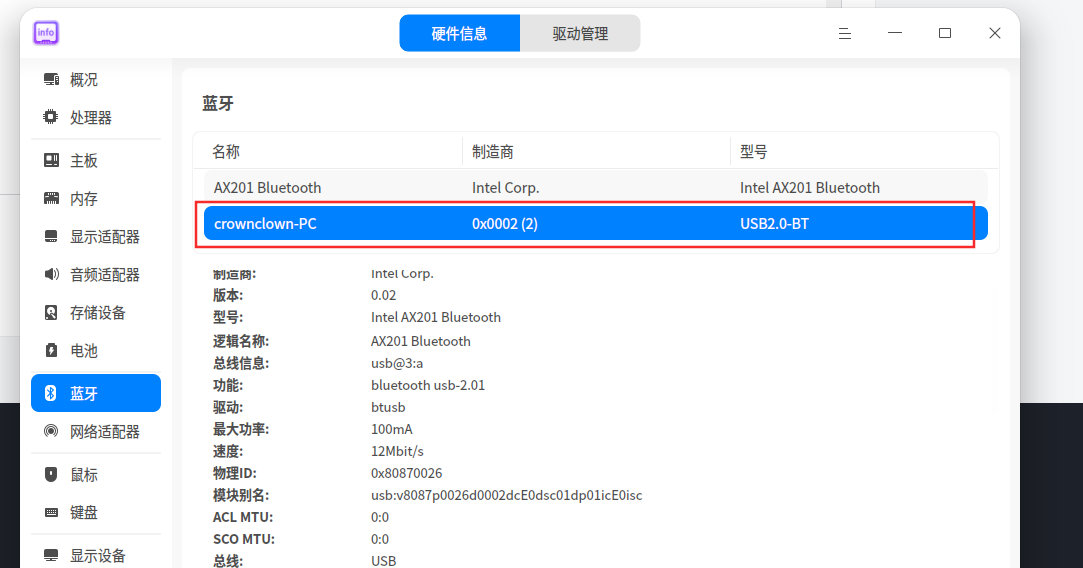Sort by the Manufacturer (制造商) column header

click(596, 151)
